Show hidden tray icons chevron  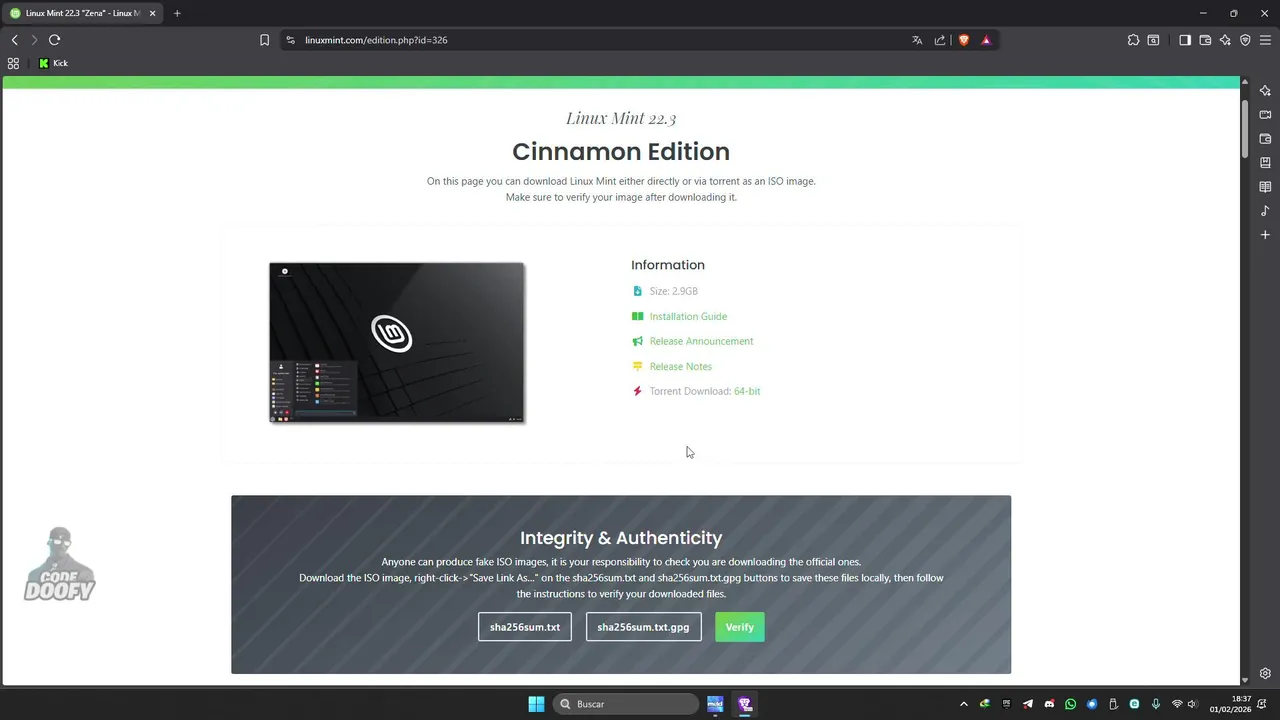(x=964, y=704)
